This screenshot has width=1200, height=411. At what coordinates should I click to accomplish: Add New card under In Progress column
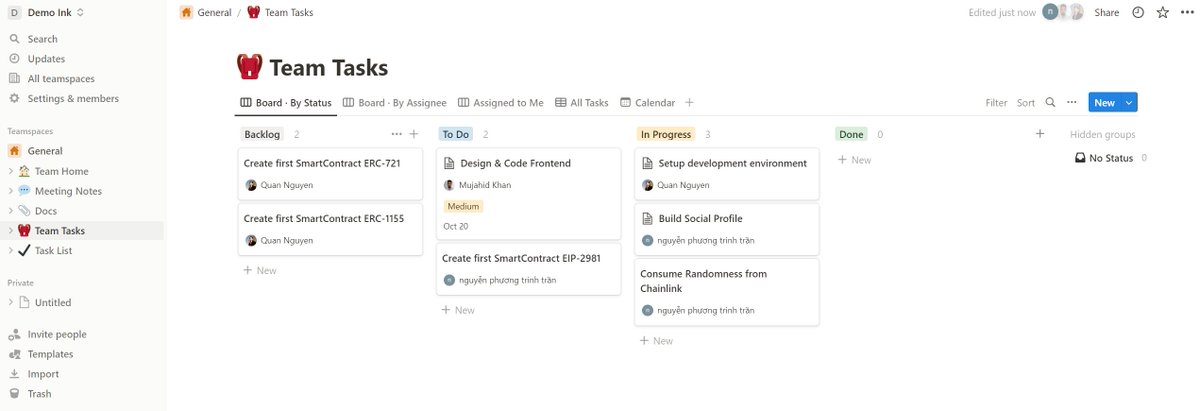coord(656,340)
